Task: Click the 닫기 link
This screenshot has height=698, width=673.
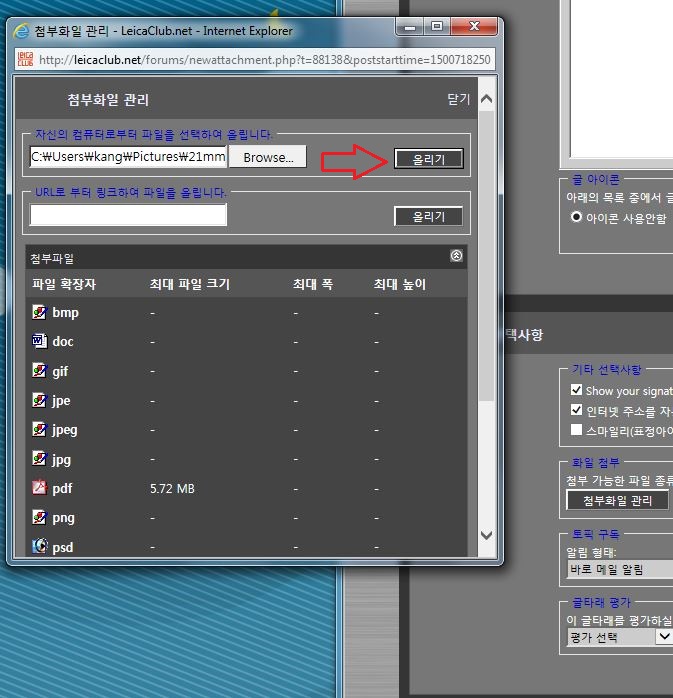Action: pyautogui.click(x=458, y=100)
